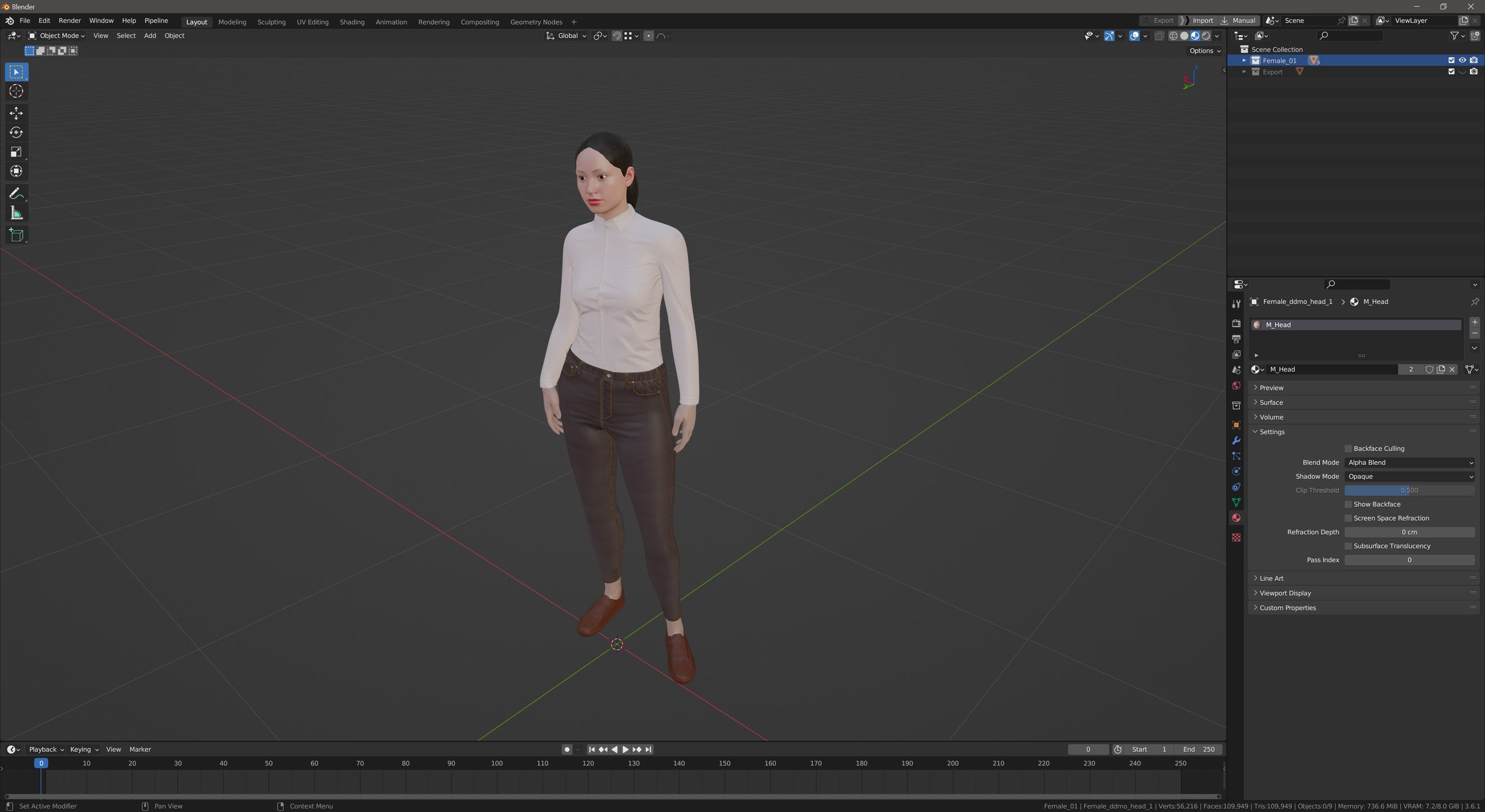Open the Blend Mode dropdown
1485x812 pixels.
tap(1410, 462)
